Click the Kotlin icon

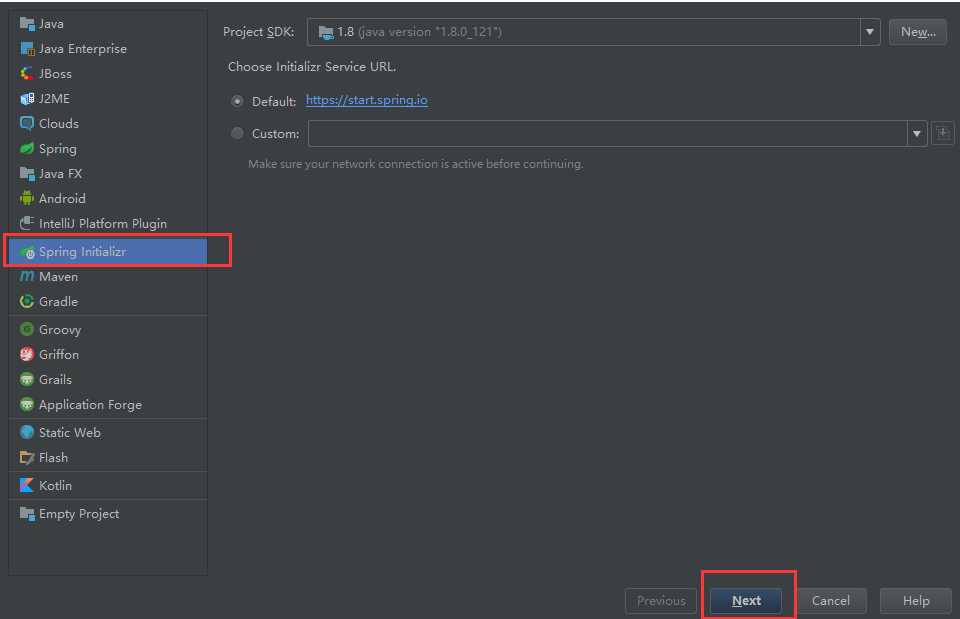click(27, 486)
